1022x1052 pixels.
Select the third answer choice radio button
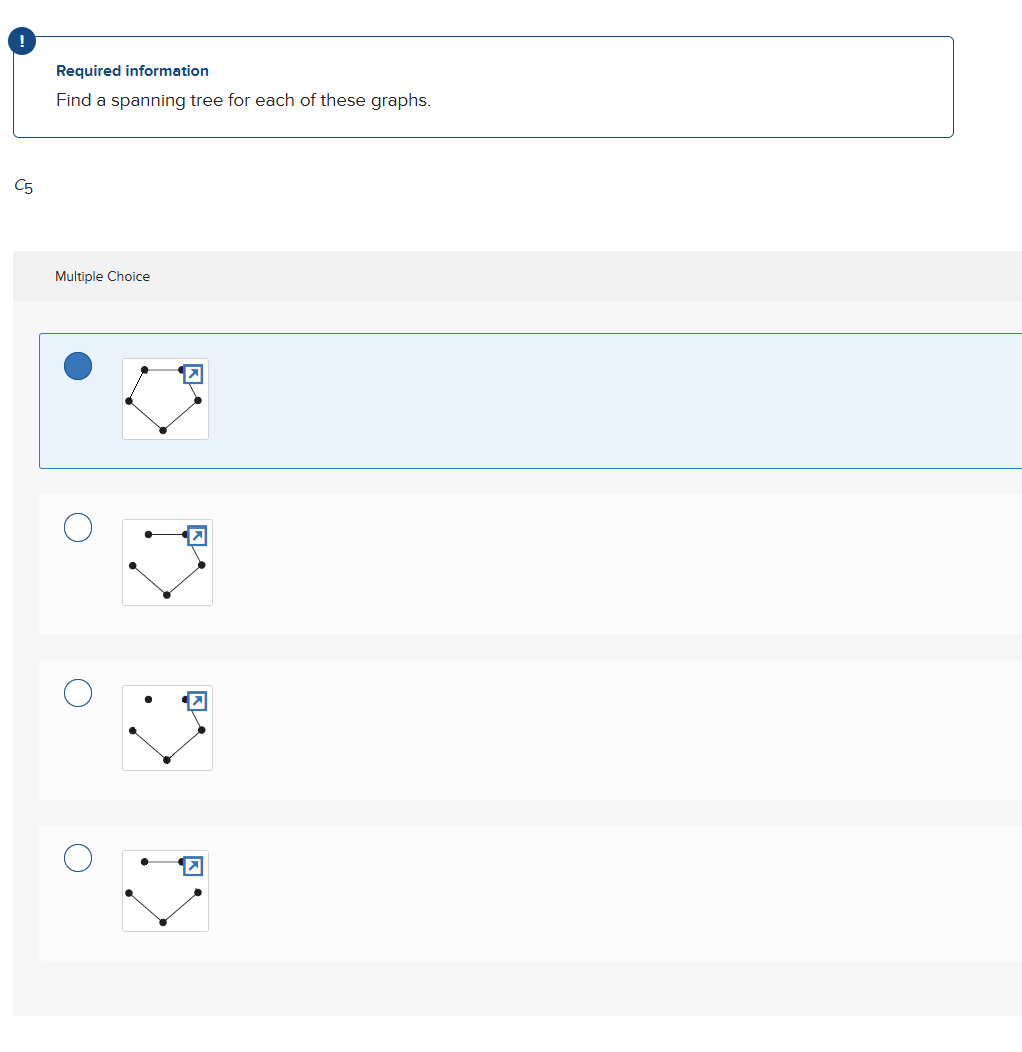point(77,692)
